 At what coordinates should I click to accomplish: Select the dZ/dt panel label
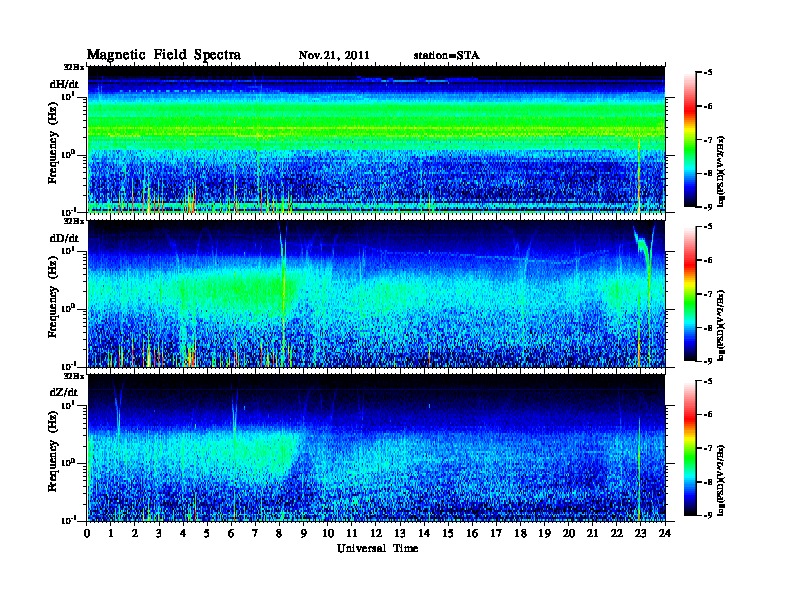[x=64, y=392]
